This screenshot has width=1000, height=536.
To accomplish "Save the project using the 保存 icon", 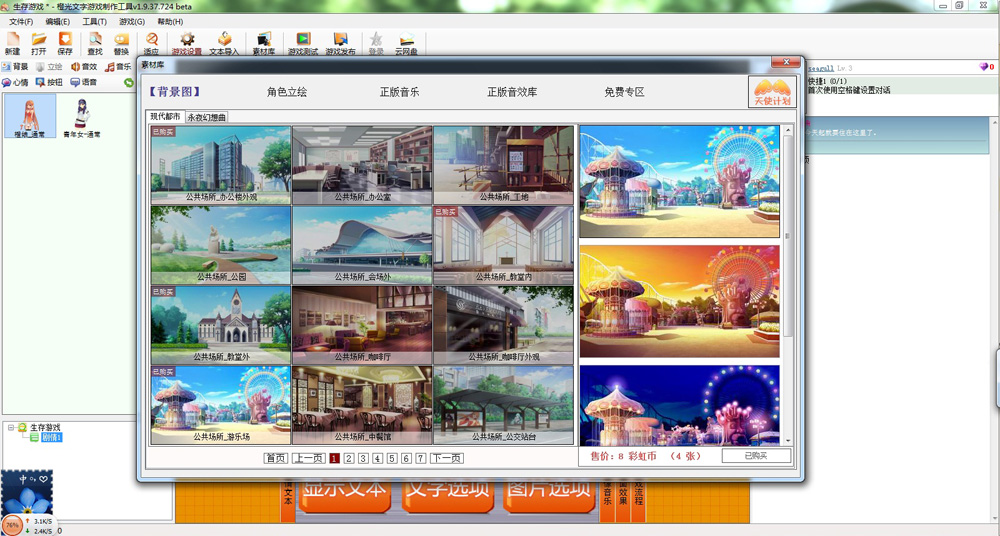I will 65,43.
